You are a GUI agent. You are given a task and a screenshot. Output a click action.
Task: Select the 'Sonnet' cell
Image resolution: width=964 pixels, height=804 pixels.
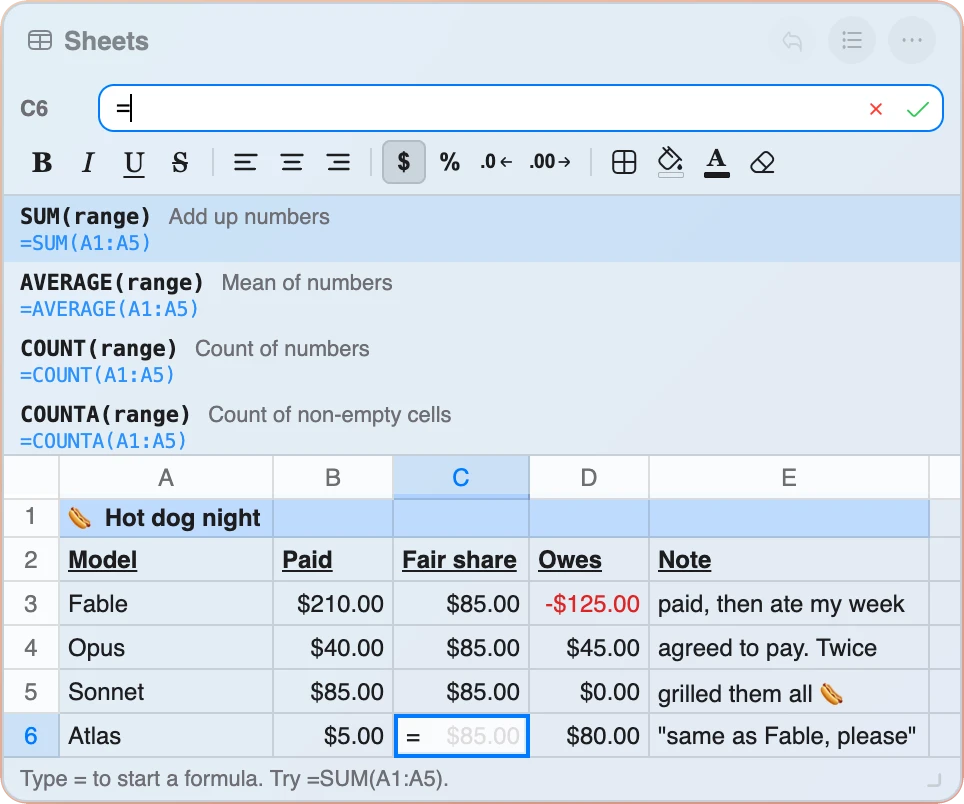tap(166, 692)
